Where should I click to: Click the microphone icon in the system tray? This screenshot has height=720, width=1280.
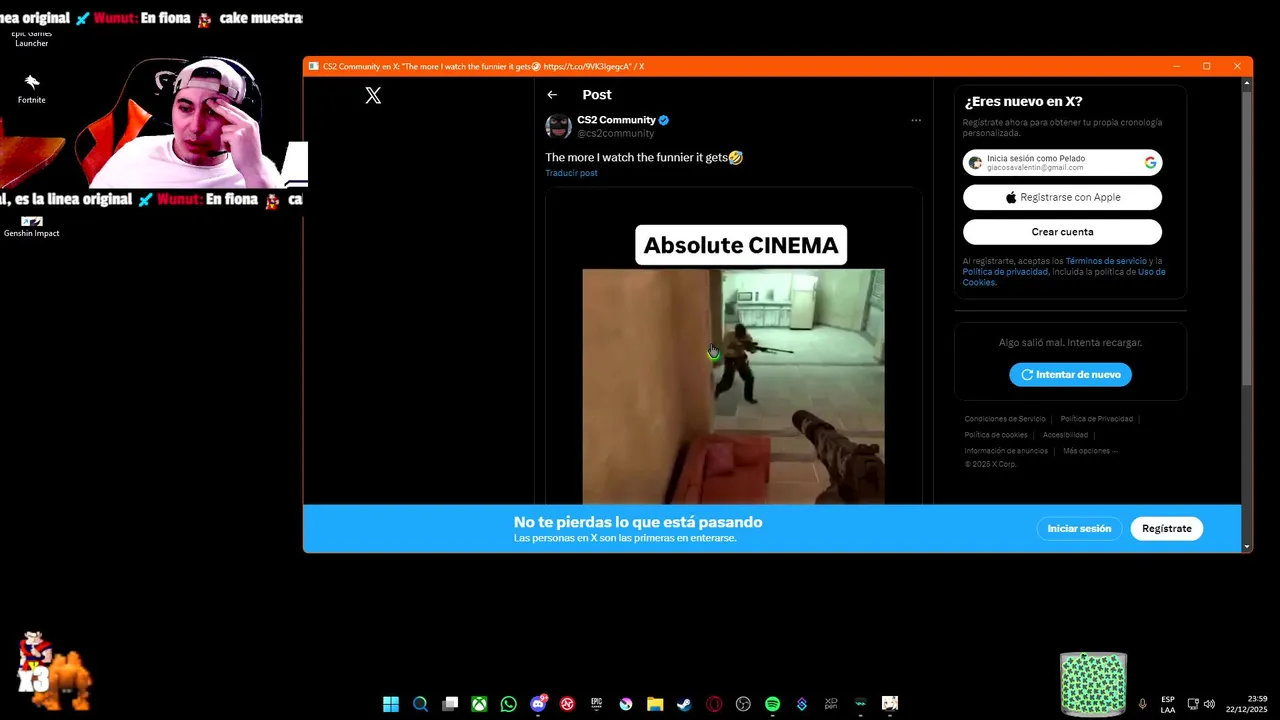[1142, 704]
